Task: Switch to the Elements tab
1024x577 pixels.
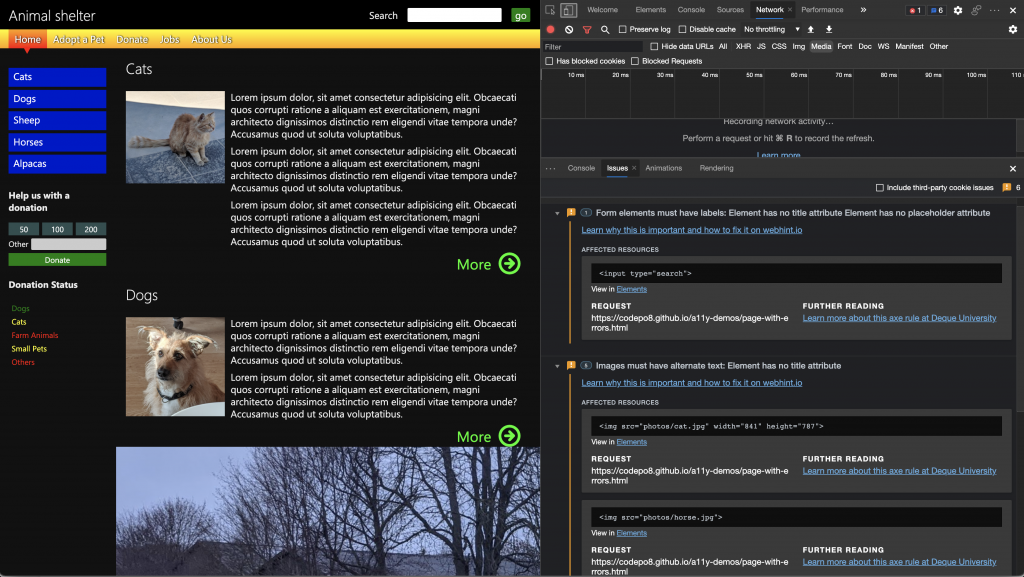Action: (650, 10)
